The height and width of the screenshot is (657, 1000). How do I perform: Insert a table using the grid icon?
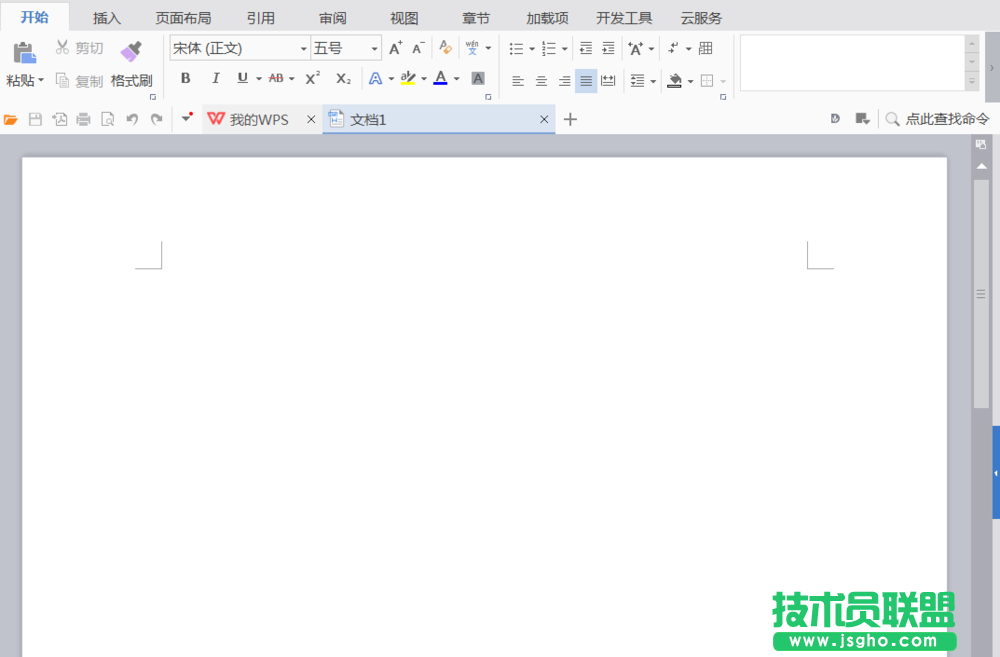pos(706,48)
